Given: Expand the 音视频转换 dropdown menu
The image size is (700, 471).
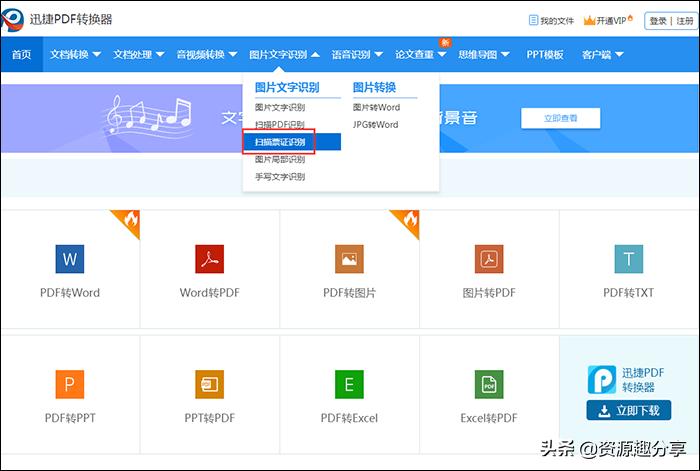Looking at the screenshot, I should (207, 54).
